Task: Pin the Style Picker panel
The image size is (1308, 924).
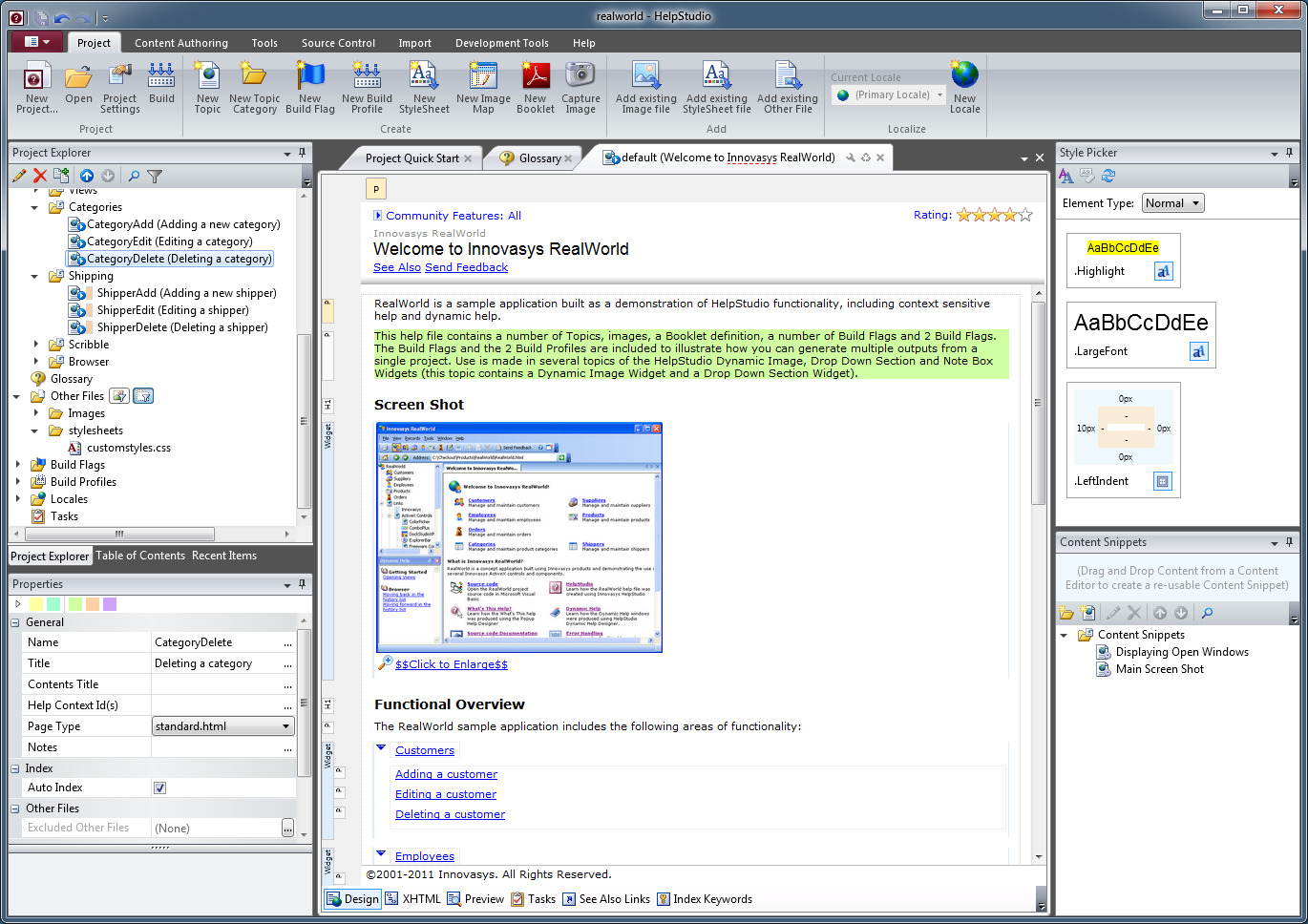Action: point(1289,153)
